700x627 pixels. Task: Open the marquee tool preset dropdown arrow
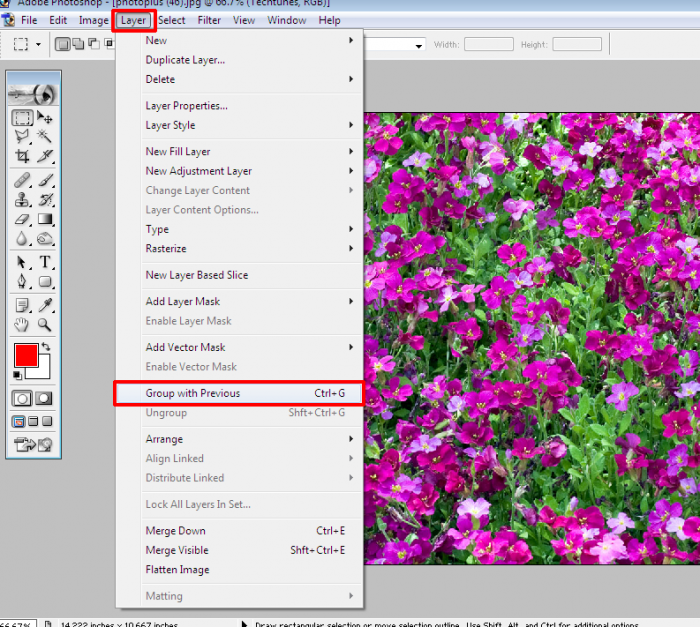[39, 44]
